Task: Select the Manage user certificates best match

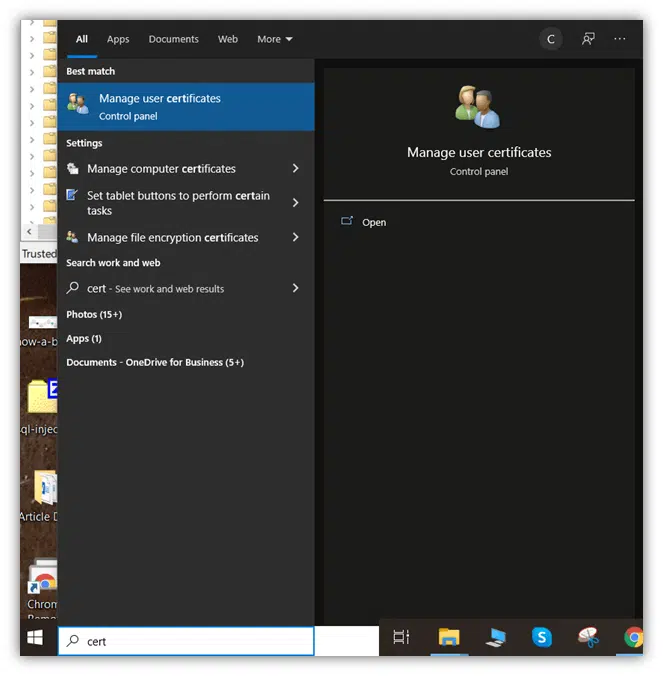Action: pyautogui.click(x=186, y=107)
